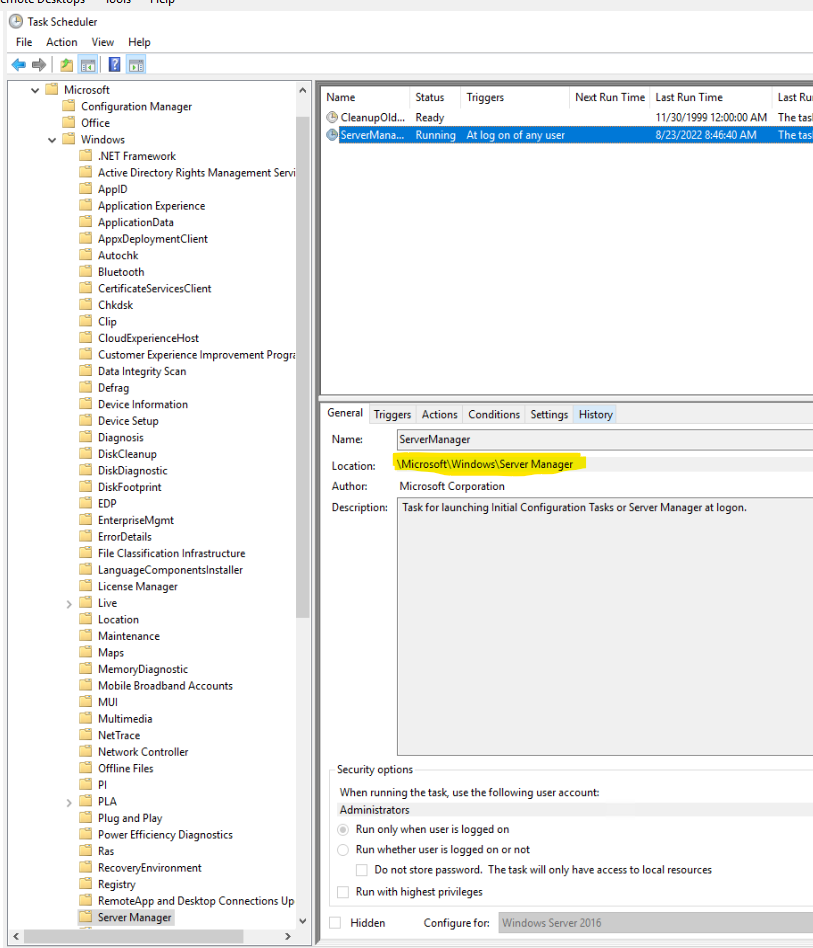This screenshot has height=948, width=813.
Task: Select the Office folder in the tree
Action: 96,123
